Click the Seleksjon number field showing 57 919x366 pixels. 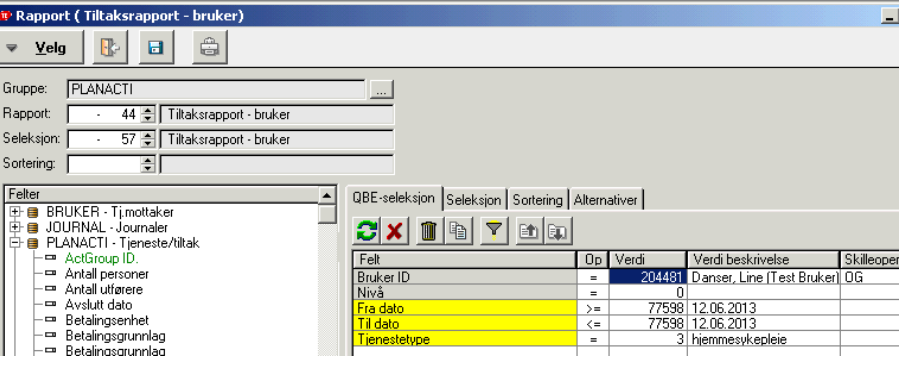[104, 140]
